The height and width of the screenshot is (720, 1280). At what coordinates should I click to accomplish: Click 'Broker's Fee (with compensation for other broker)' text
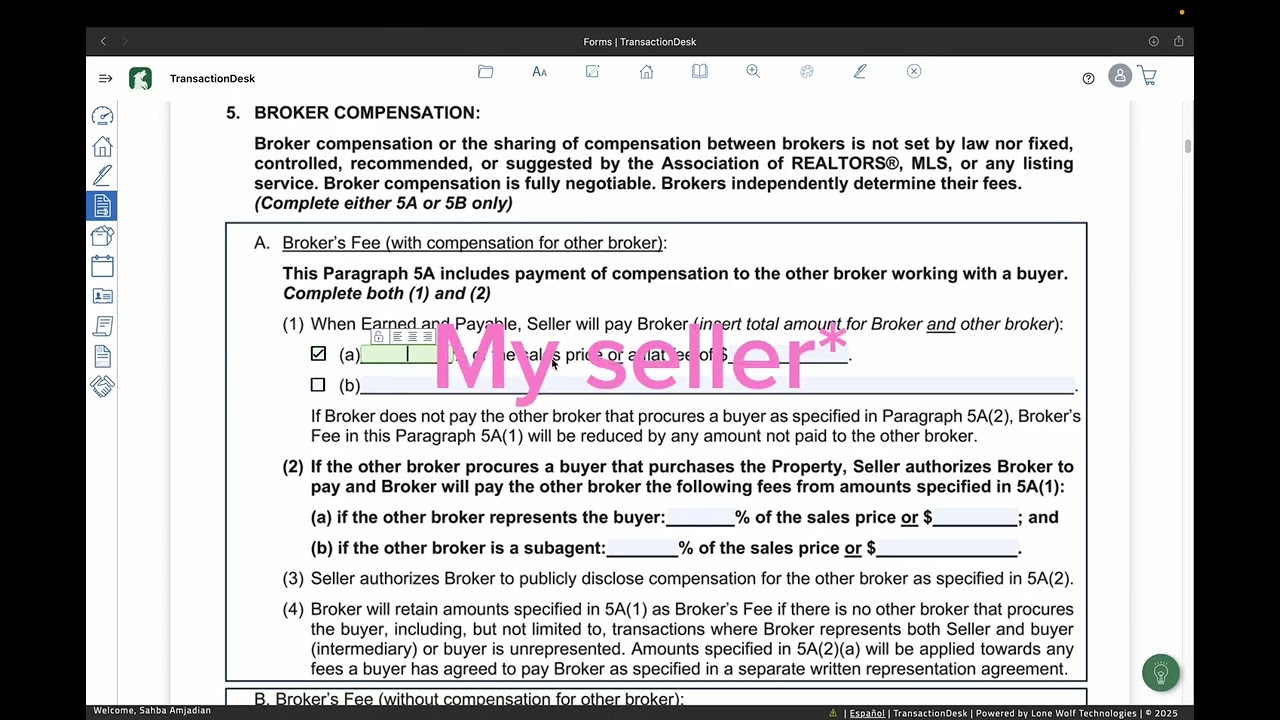473,243
